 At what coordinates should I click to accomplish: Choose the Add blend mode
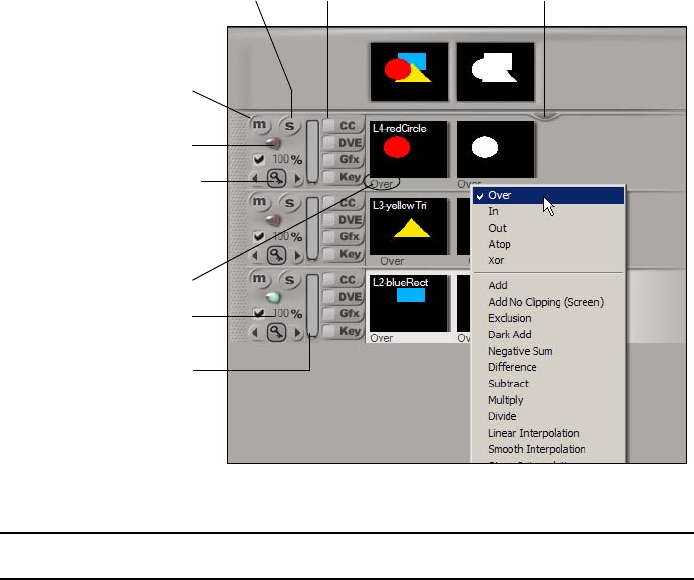point(548,286)
